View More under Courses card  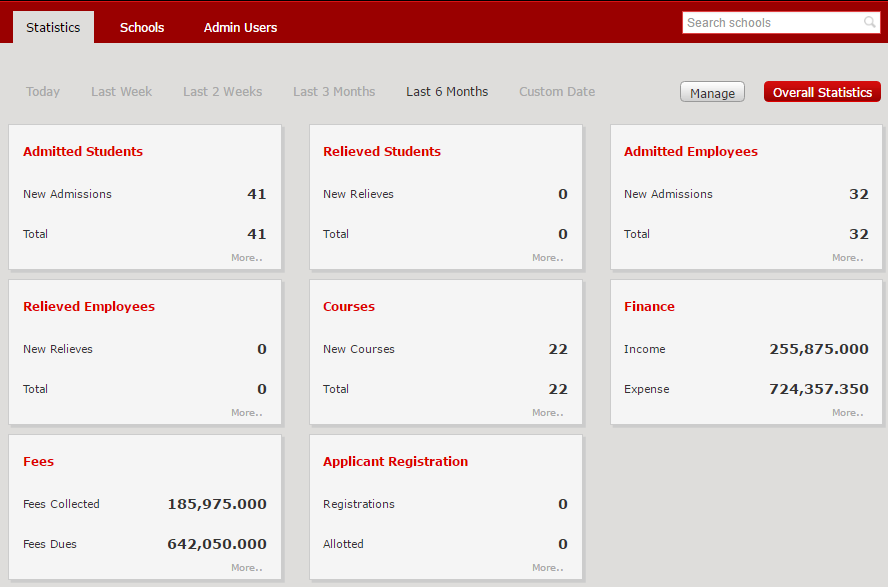[x=547, y=412]
